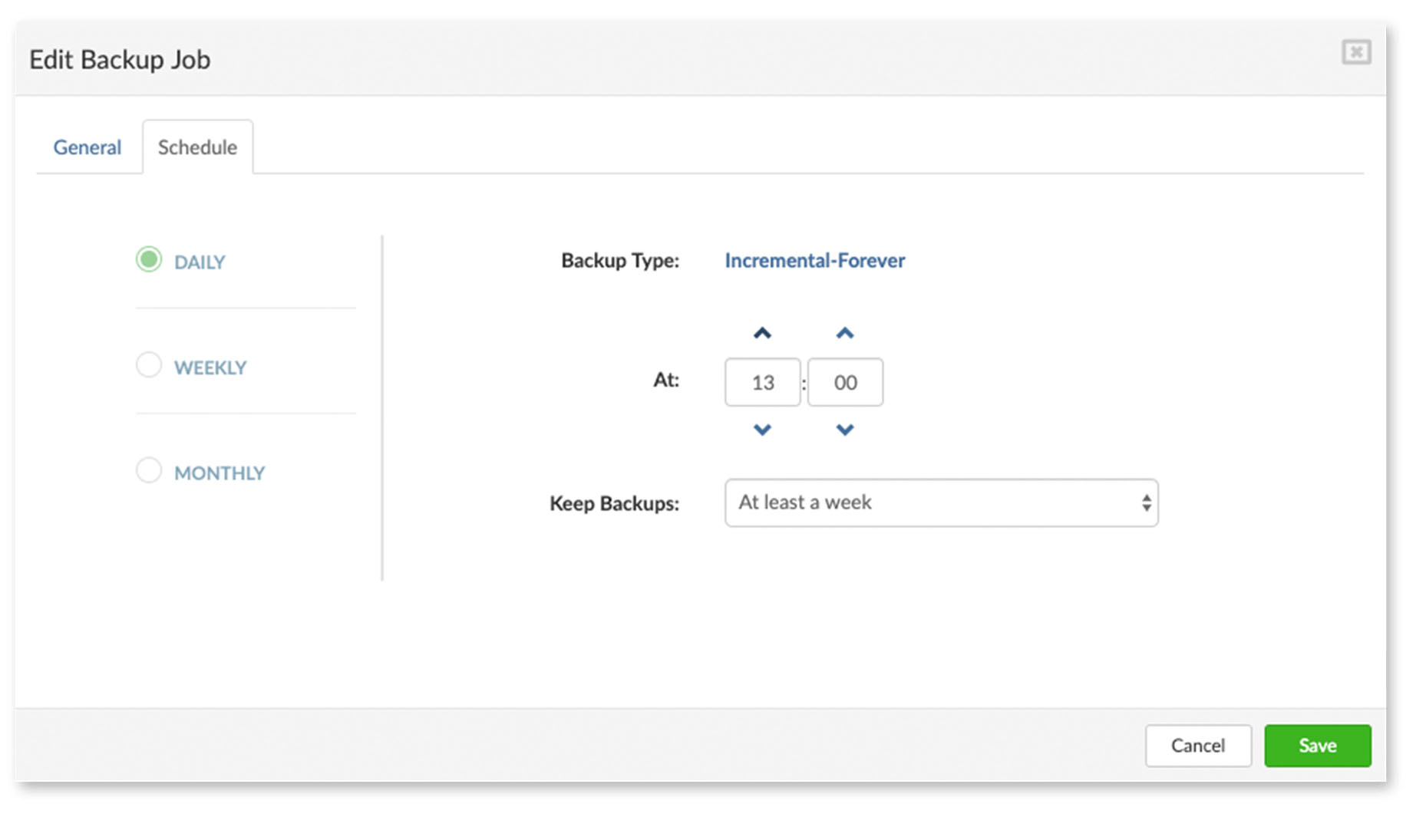Increase the hour with the up chevron
1426x840 pixels.
[x=761, y=333]
